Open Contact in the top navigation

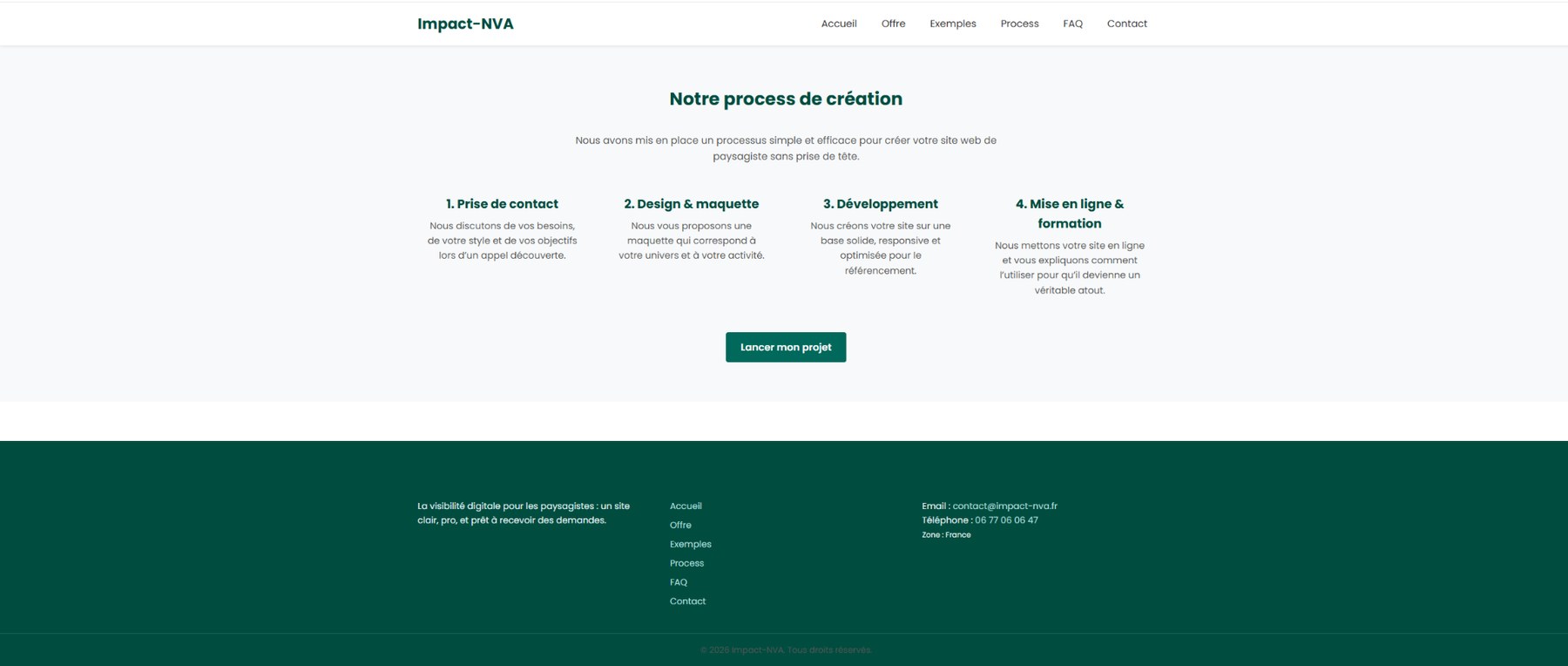[1126, 24]
